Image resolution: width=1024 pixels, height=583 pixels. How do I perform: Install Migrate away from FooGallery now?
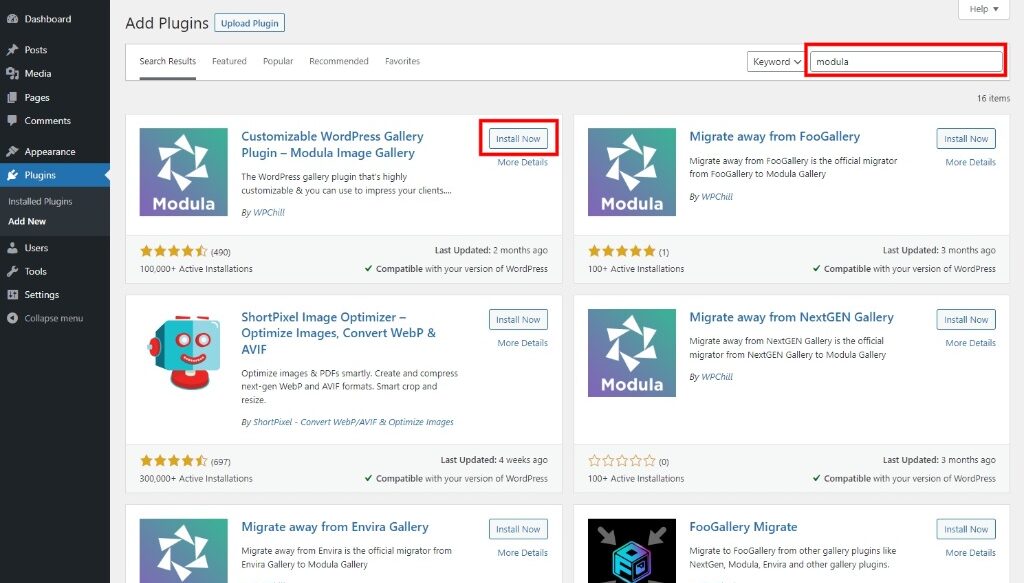coord(966,138)
